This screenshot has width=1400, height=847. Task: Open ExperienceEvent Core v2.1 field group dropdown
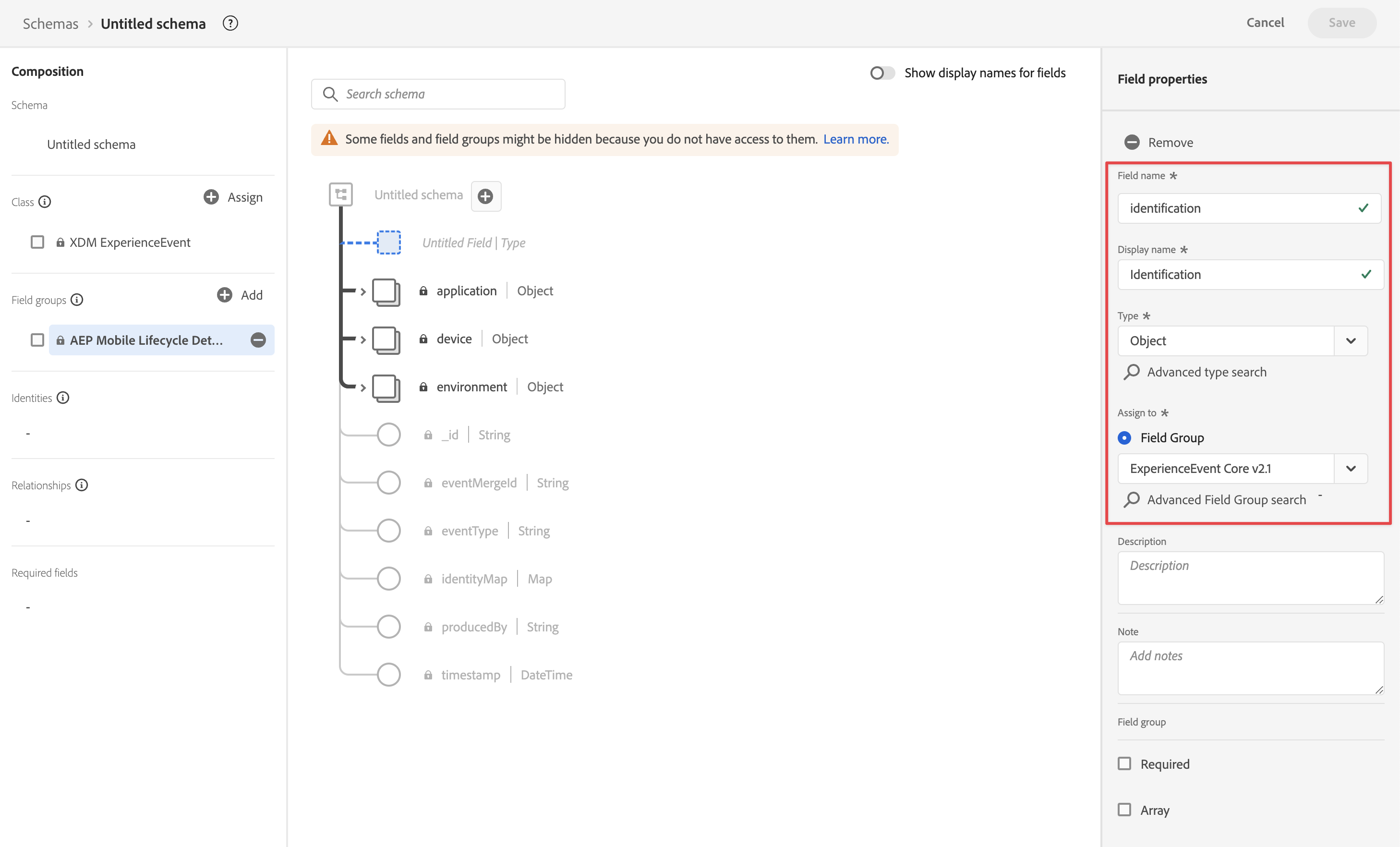(x=1351, y=469)
